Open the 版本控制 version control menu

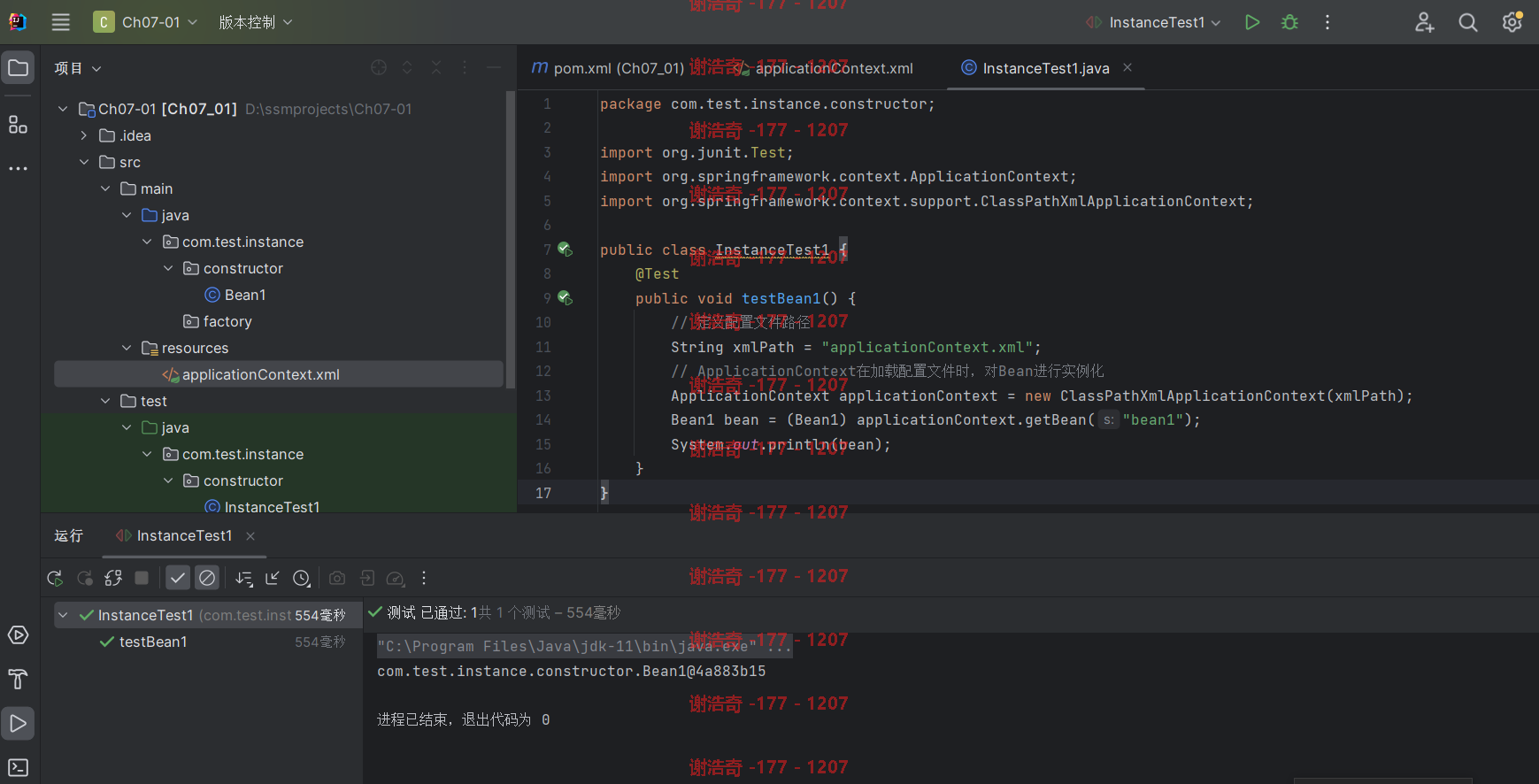(255, 22)
